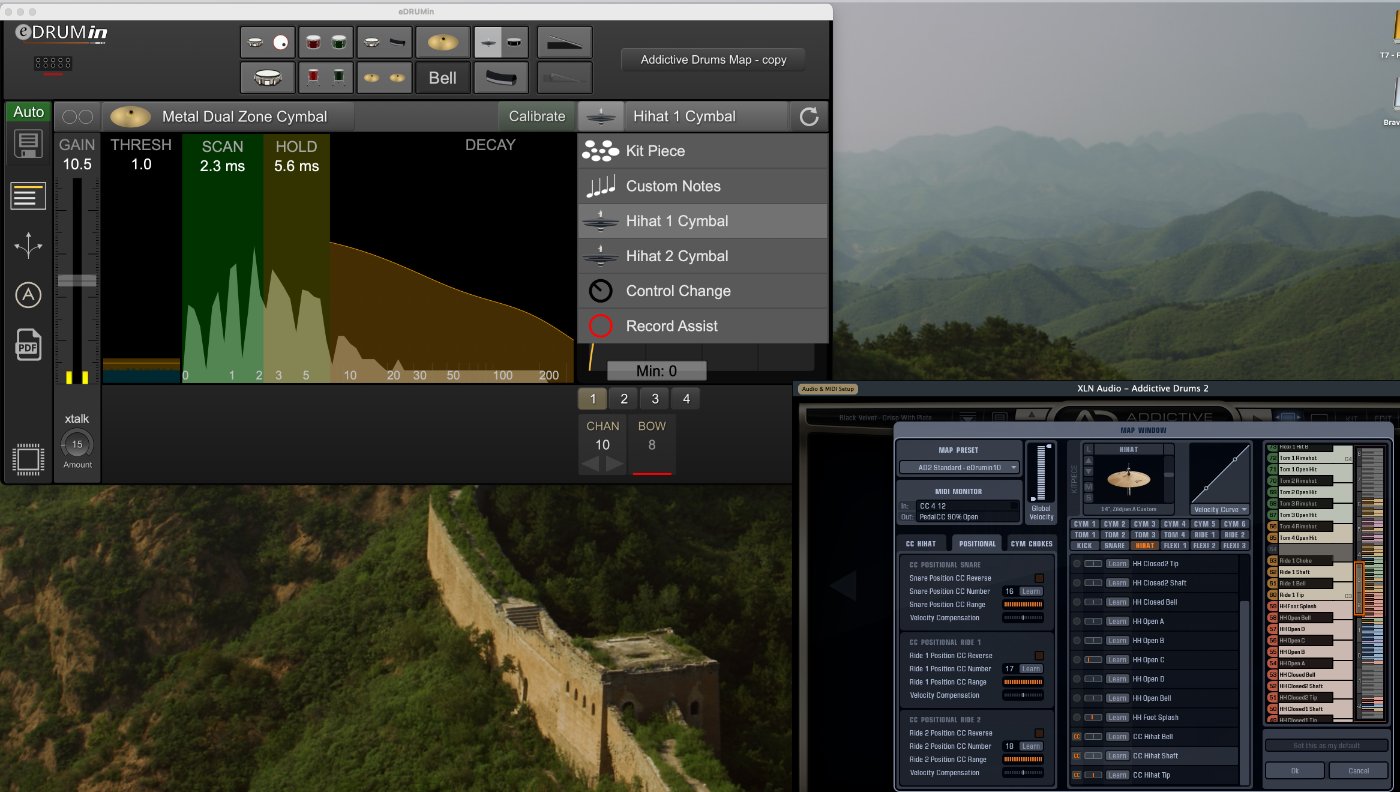The height and width of the screenshot is (792, 1400).
Task: Switch to the CC HIHAT tab
Action: tap(922, 543)
